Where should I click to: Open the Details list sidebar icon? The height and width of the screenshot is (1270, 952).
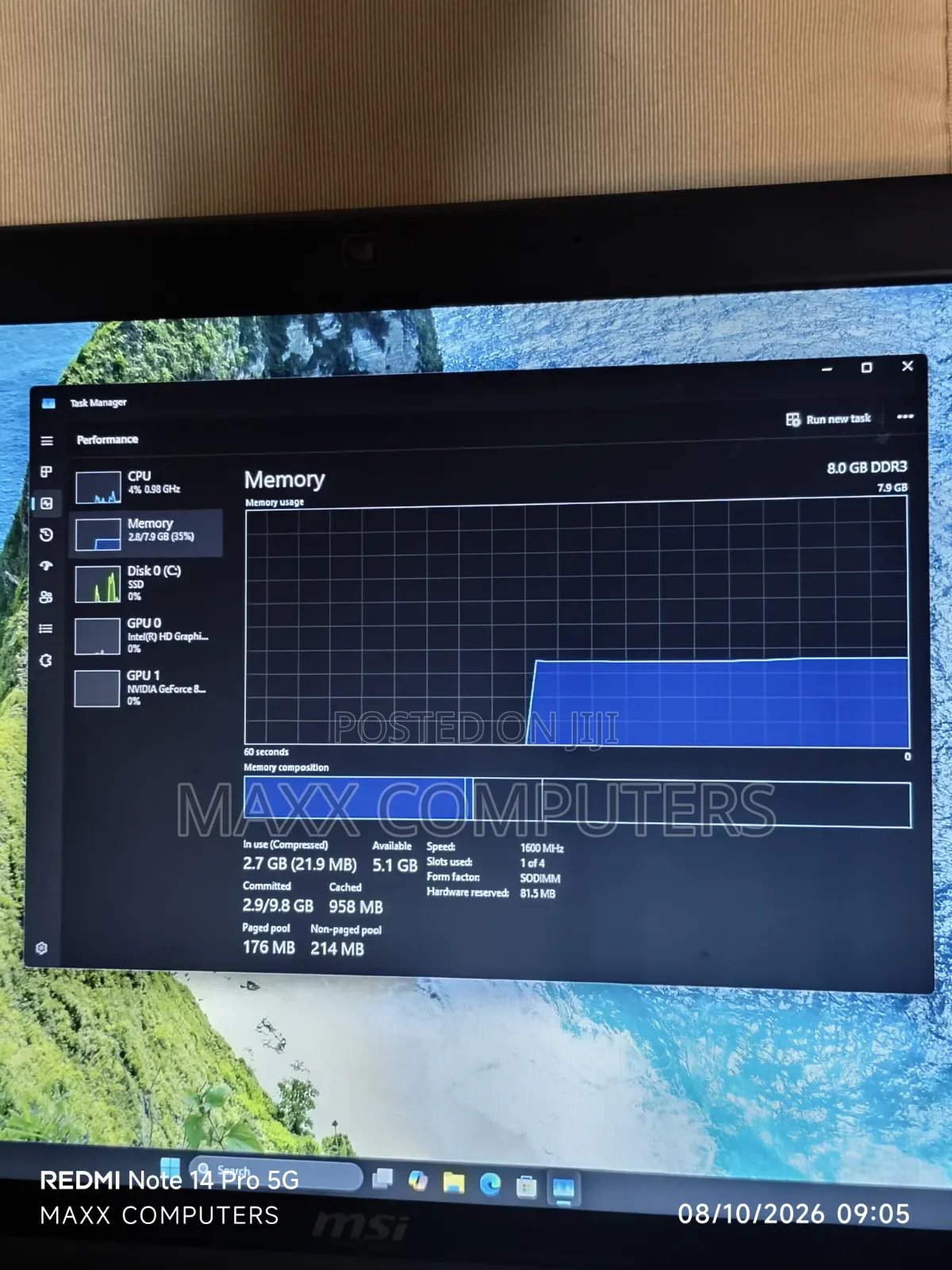46,629
